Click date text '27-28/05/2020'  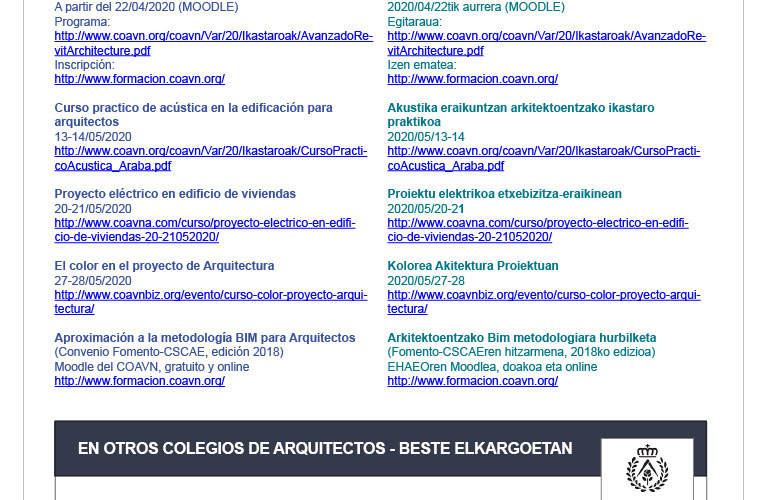pyautogui.click(x=93, y=280)
